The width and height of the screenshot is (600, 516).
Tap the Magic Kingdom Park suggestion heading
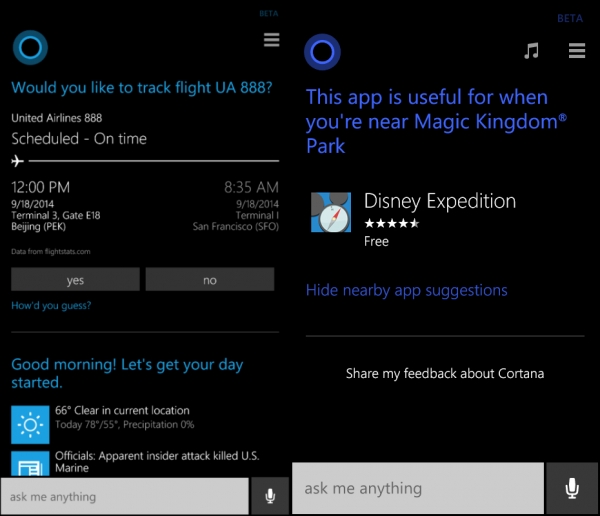[436, 121]
